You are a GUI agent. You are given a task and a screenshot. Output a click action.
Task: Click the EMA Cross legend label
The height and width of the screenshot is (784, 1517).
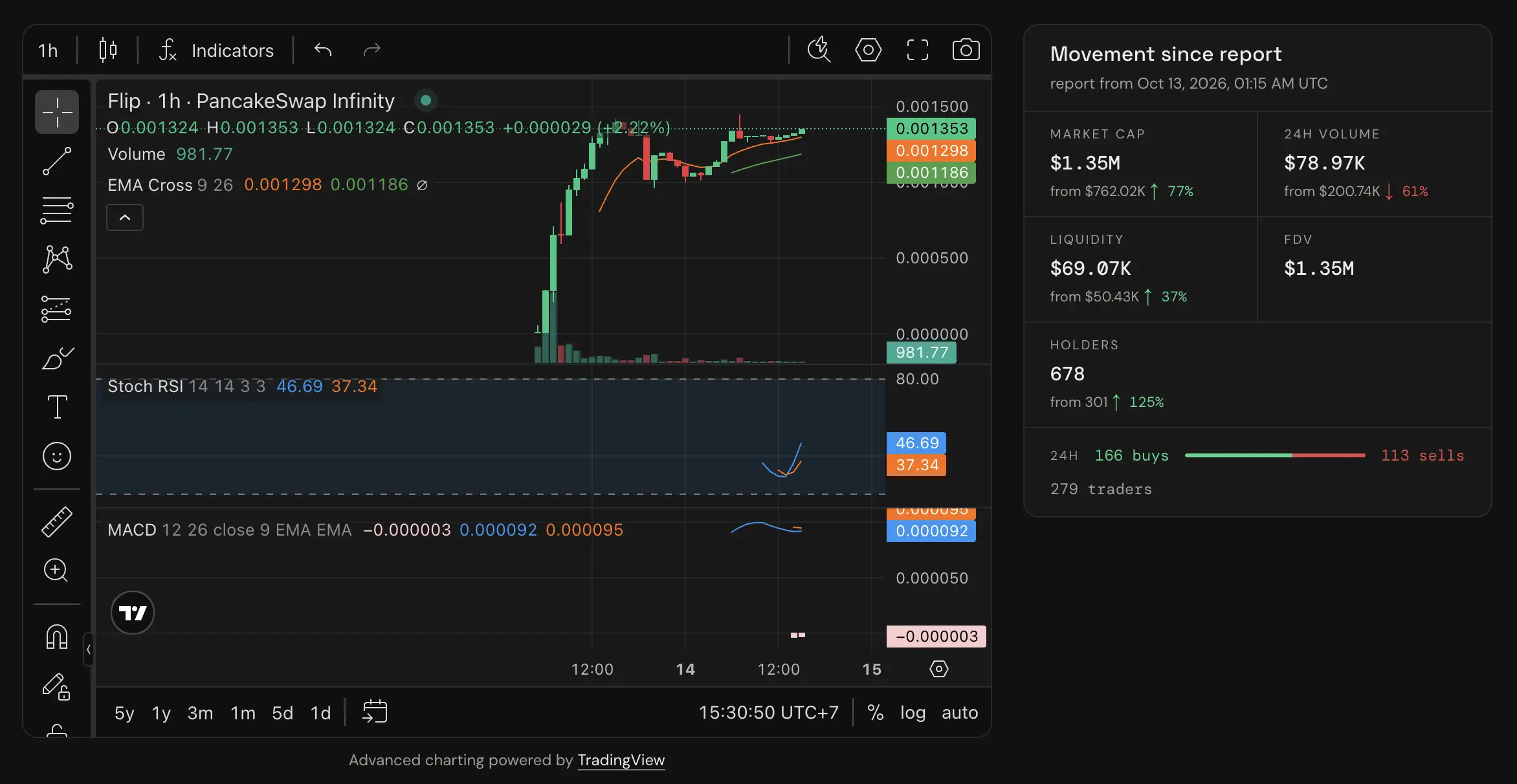tap(150, 185)
